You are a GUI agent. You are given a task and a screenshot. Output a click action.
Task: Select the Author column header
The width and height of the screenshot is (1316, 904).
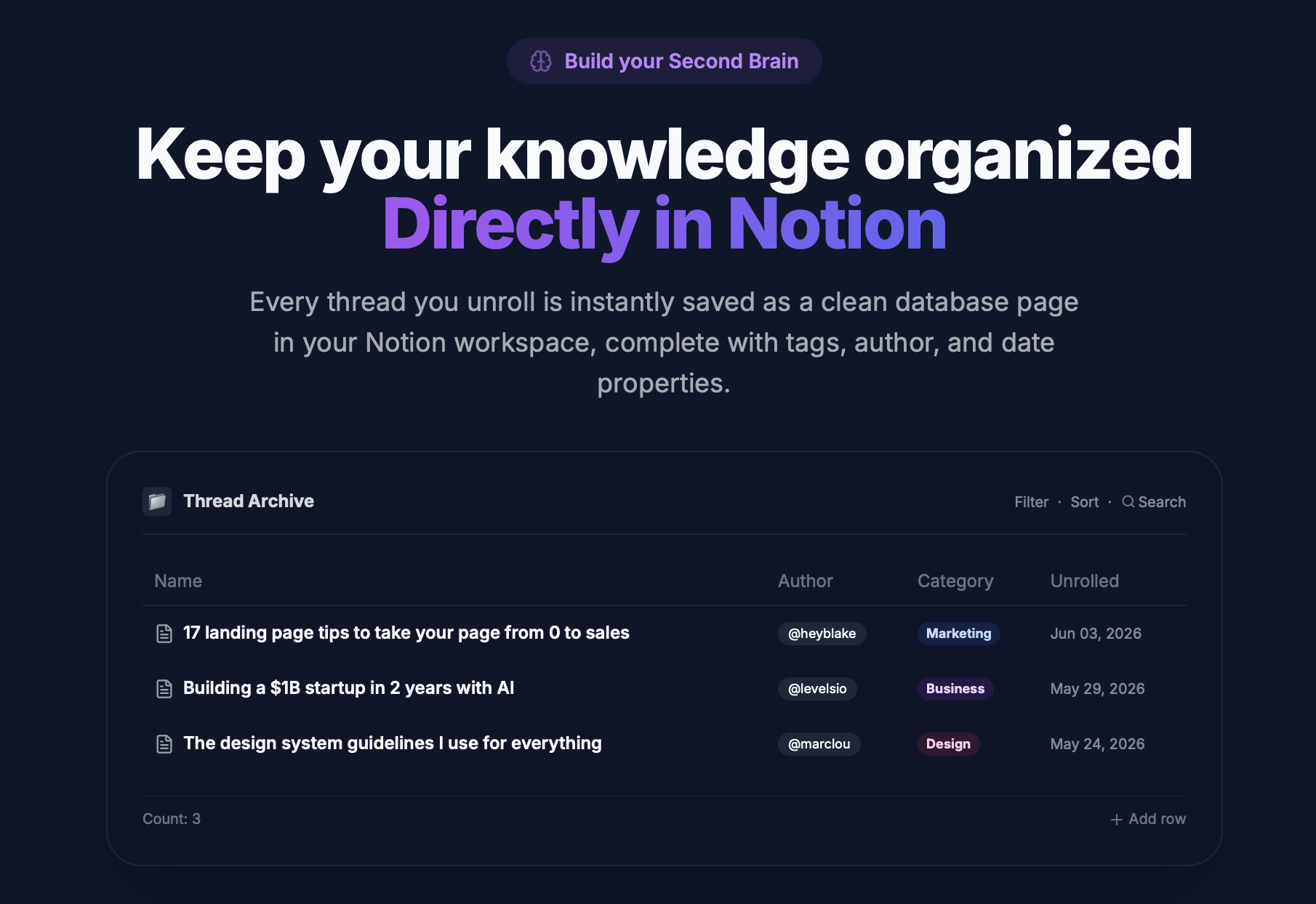pos(805,581)
